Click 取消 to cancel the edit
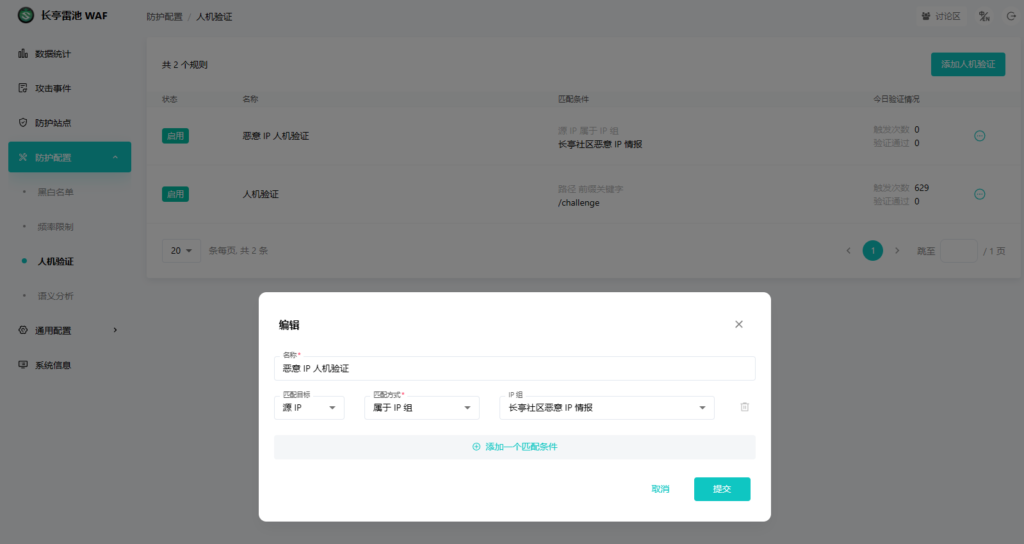Viewport: 1024px width, 544px height. tap(660, 488)
